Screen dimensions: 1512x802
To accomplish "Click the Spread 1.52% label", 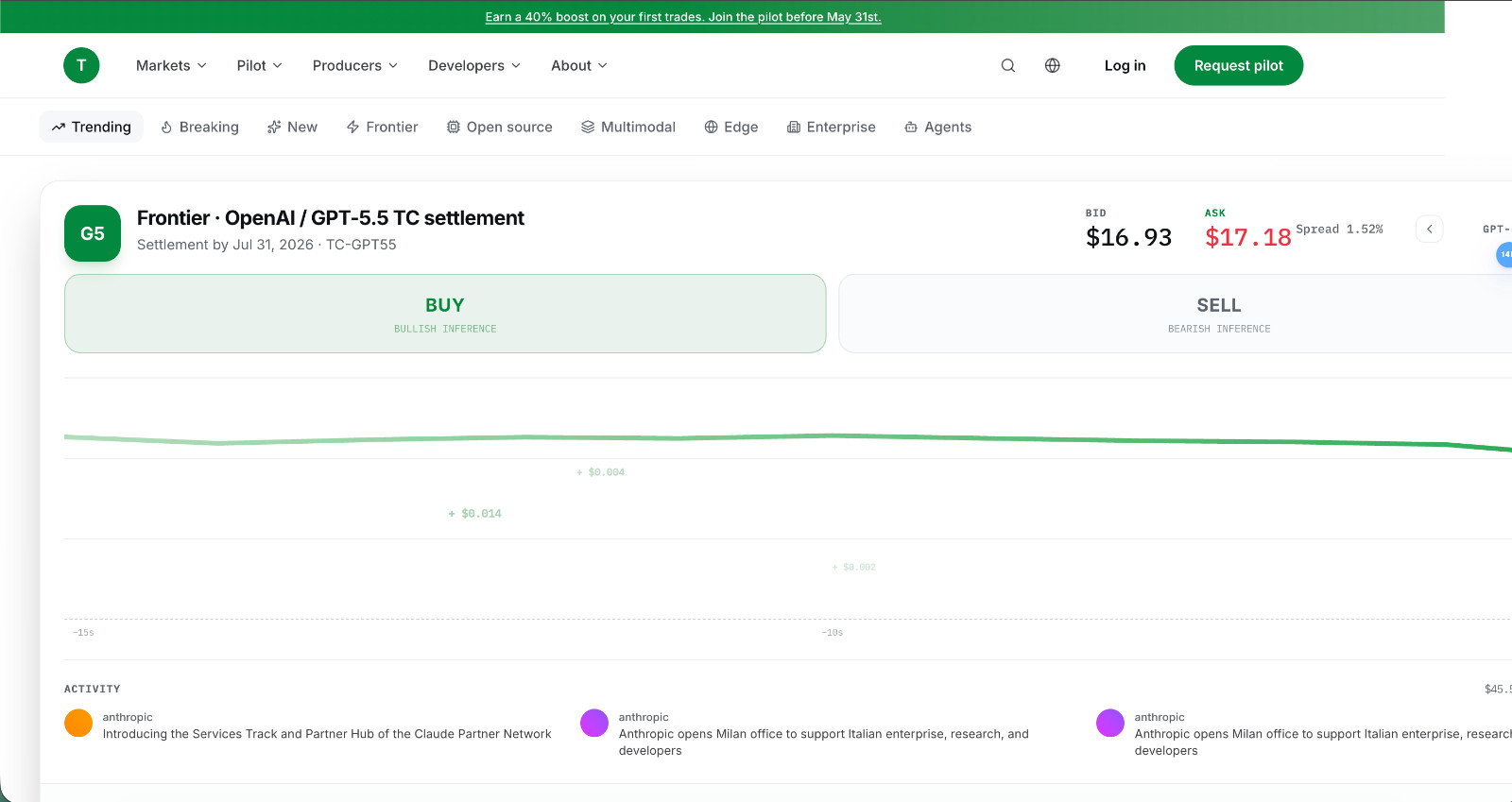I will click(x=1339, y=230).
